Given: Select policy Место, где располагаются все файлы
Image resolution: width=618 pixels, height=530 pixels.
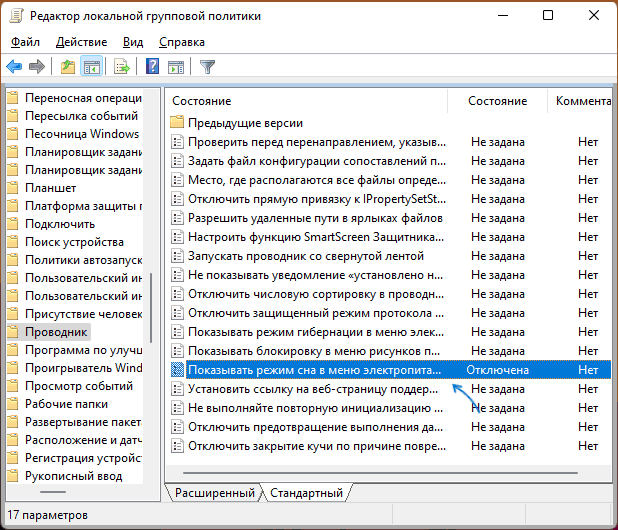Looking at the screenshot, I should coord(317,180).
